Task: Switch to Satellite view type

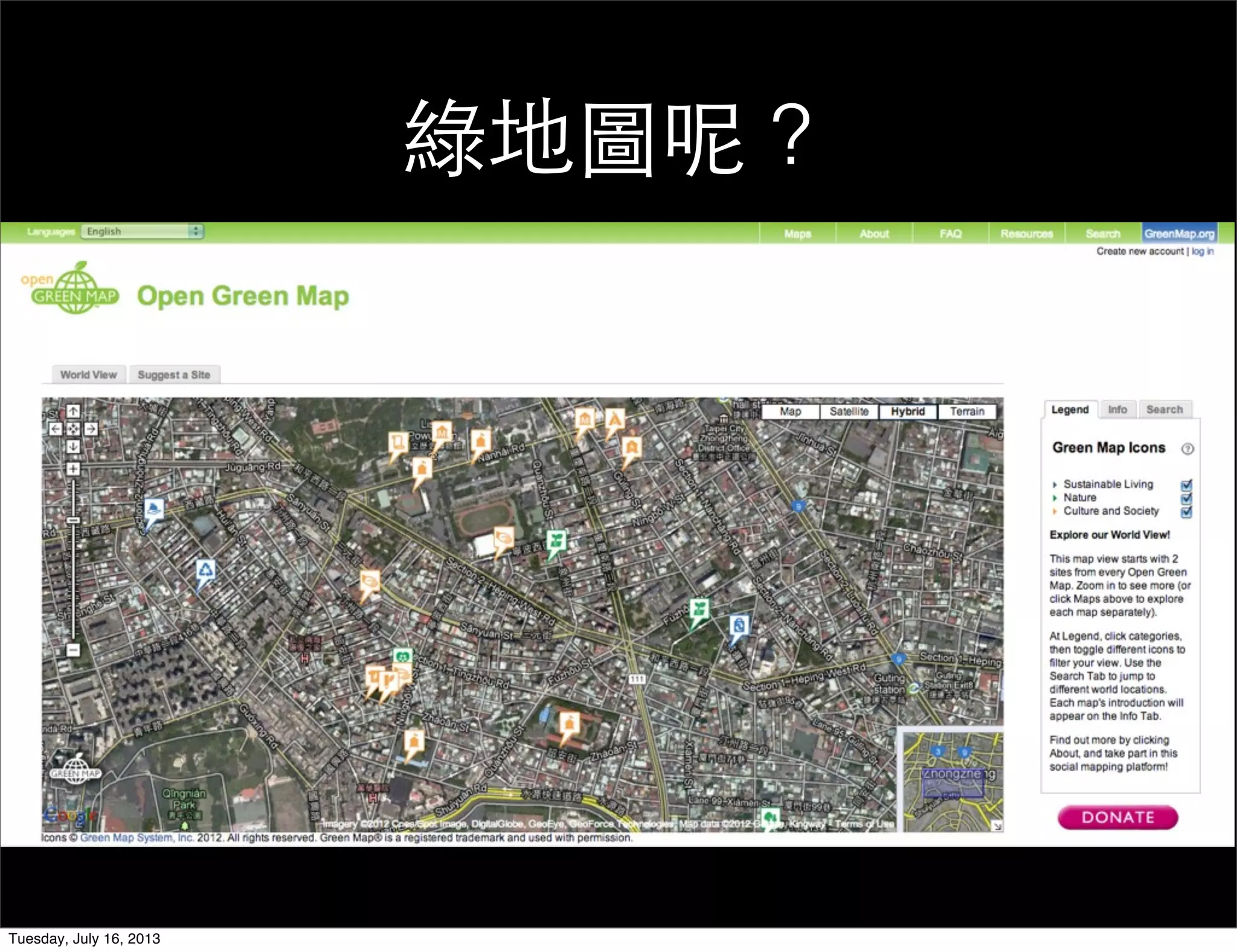Action: coord(849,411)
